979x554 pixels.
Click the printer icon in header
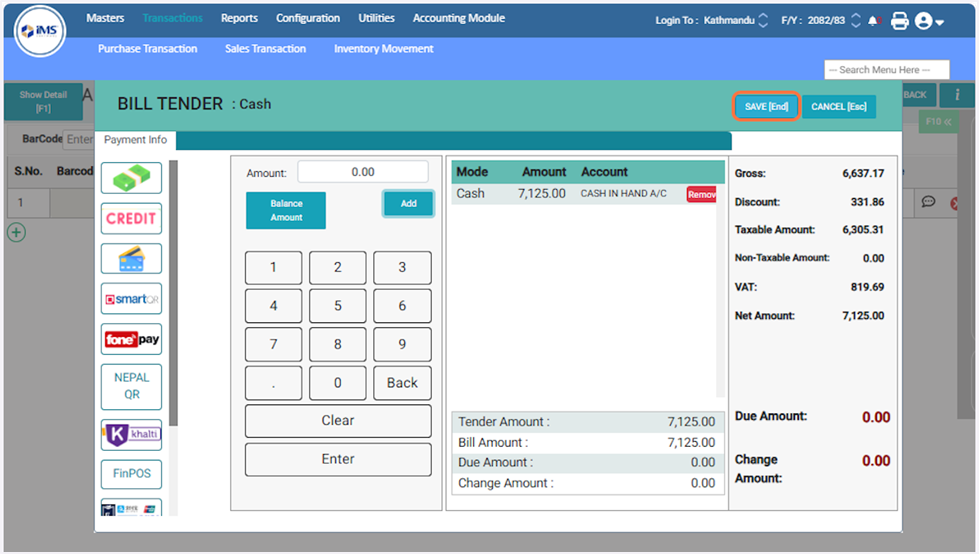coord(899,20)
